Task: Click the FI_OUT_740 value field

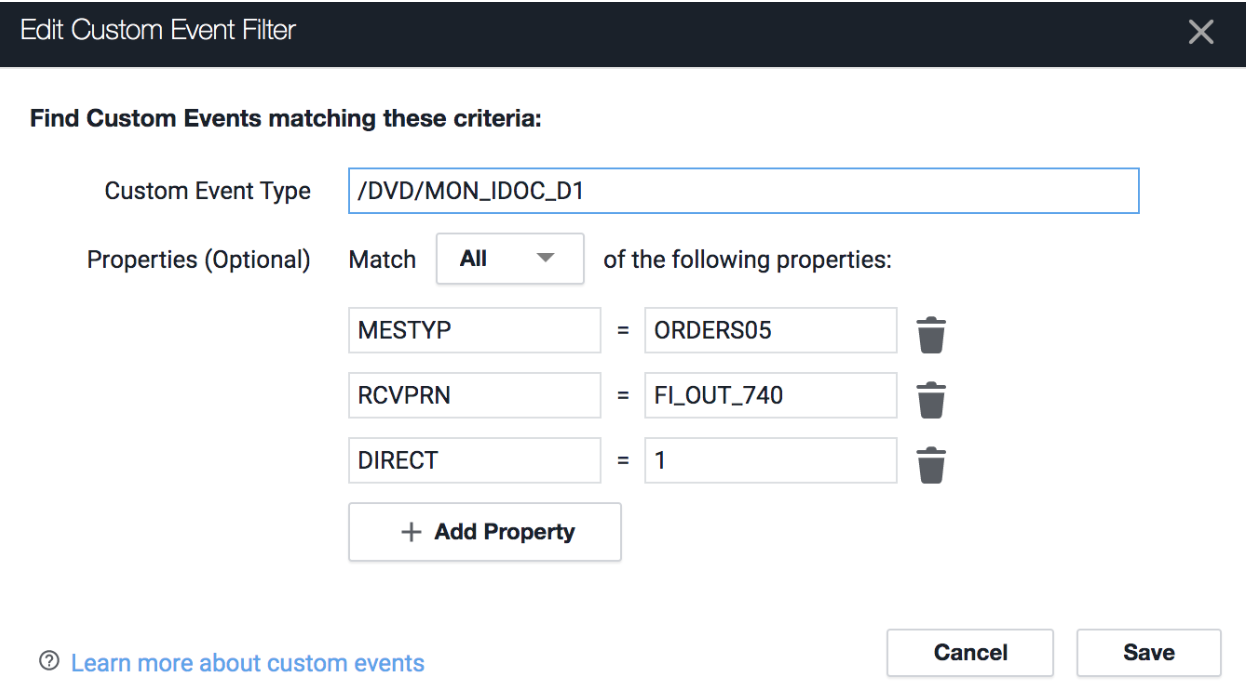Action: click(770, 396)
